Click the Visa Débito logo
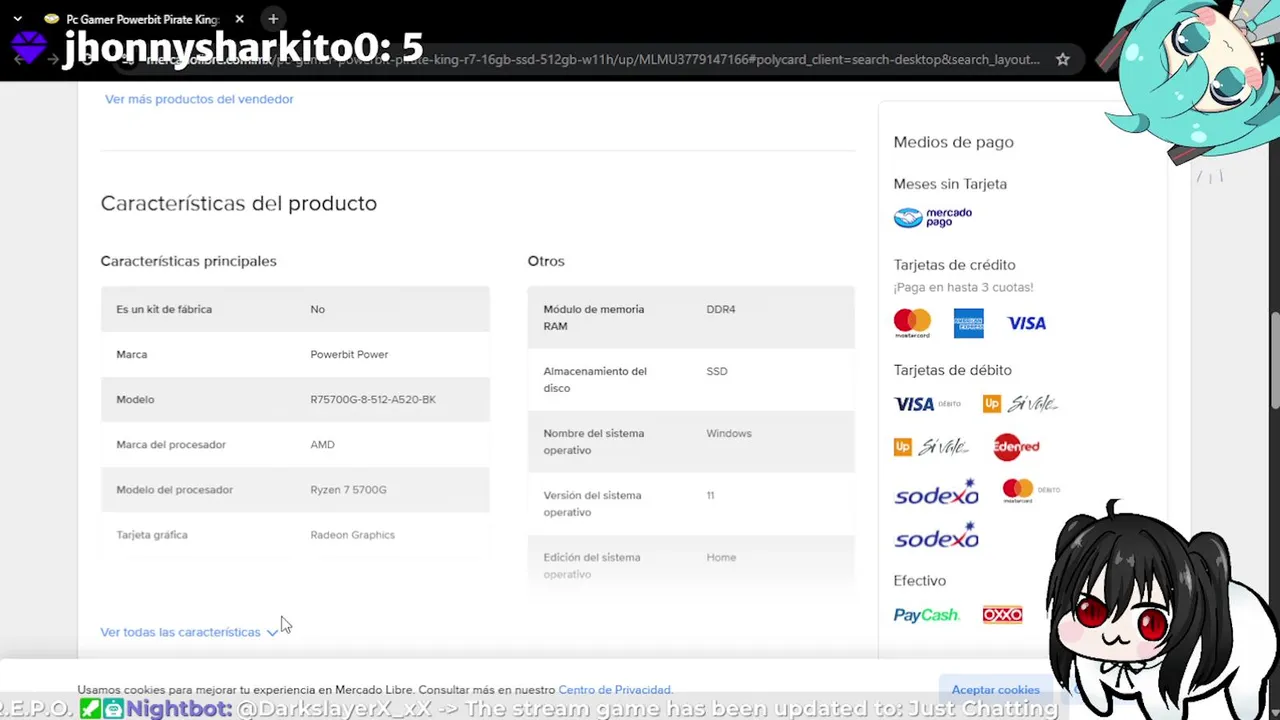 tap(927, 404)
